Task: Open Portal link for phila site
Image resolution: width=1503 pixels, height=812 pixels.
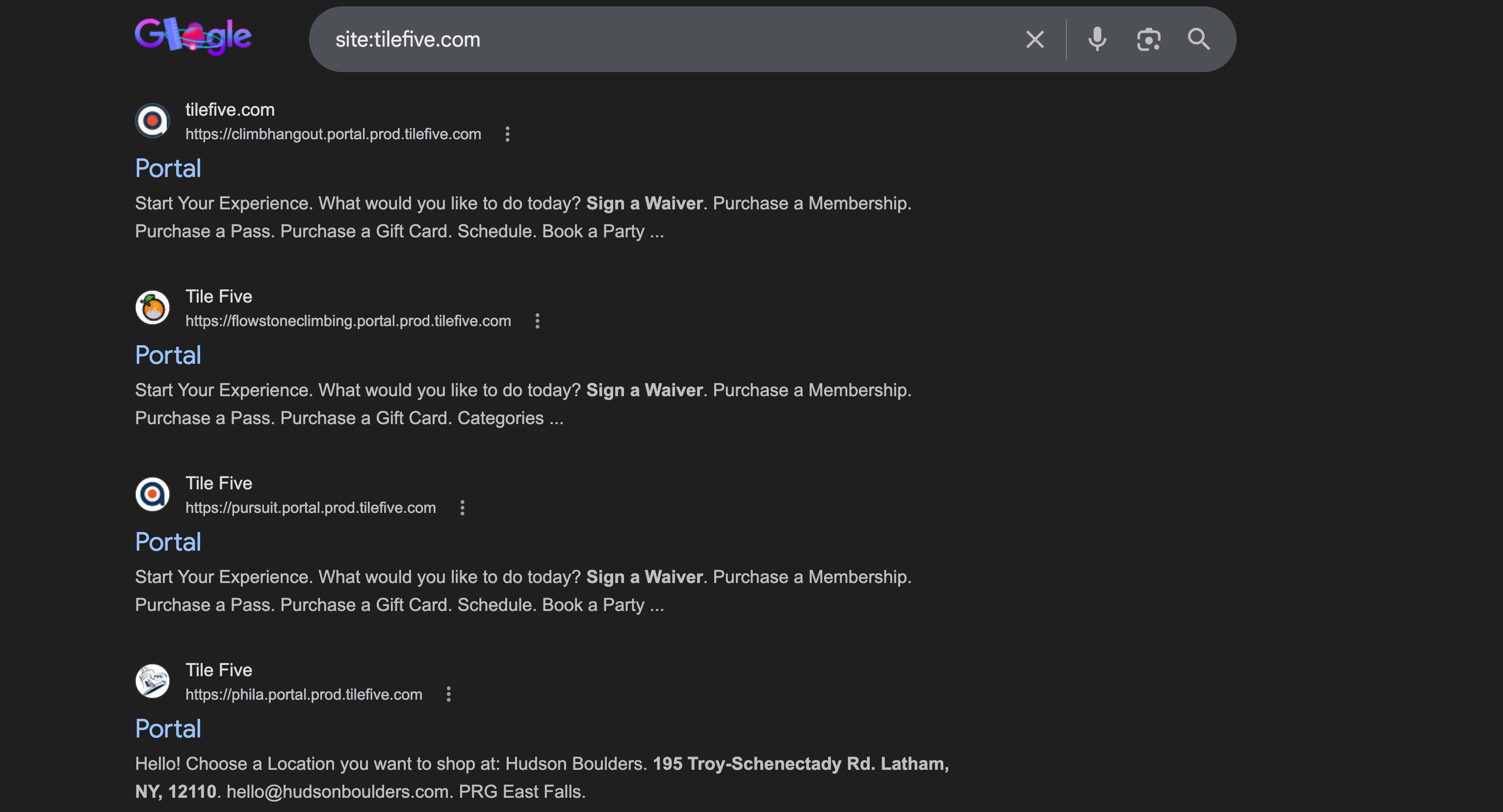Action: (168, 729)
